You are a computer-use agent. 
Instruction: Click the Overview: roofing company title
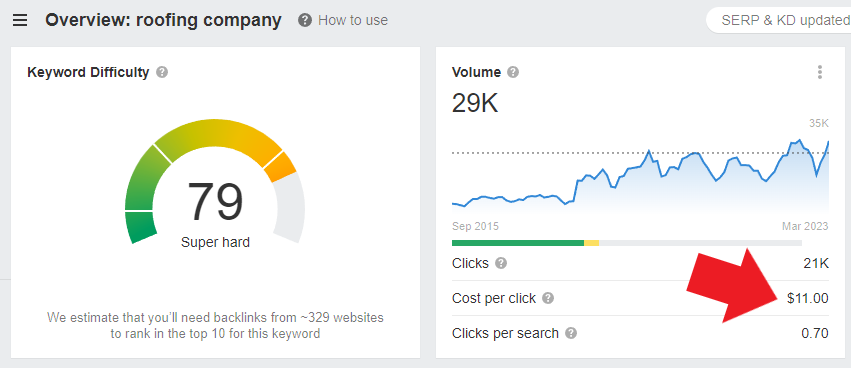click(163, 21)
